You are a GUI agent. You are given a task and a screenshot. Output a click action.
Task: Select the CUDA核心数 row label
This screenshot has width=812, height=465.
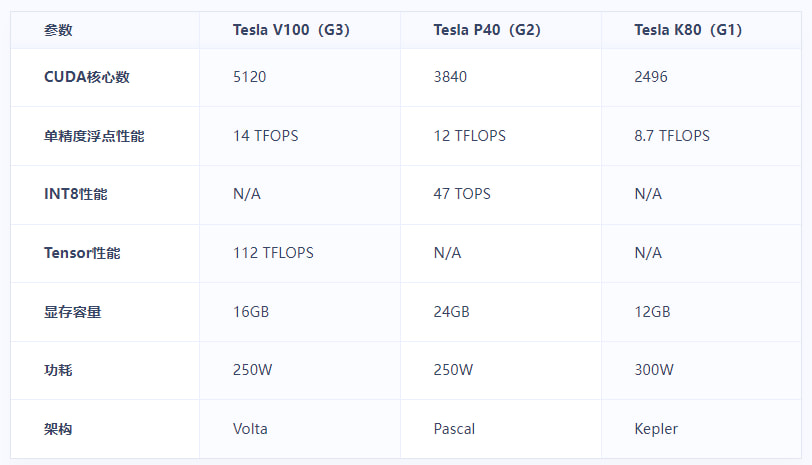87,77
